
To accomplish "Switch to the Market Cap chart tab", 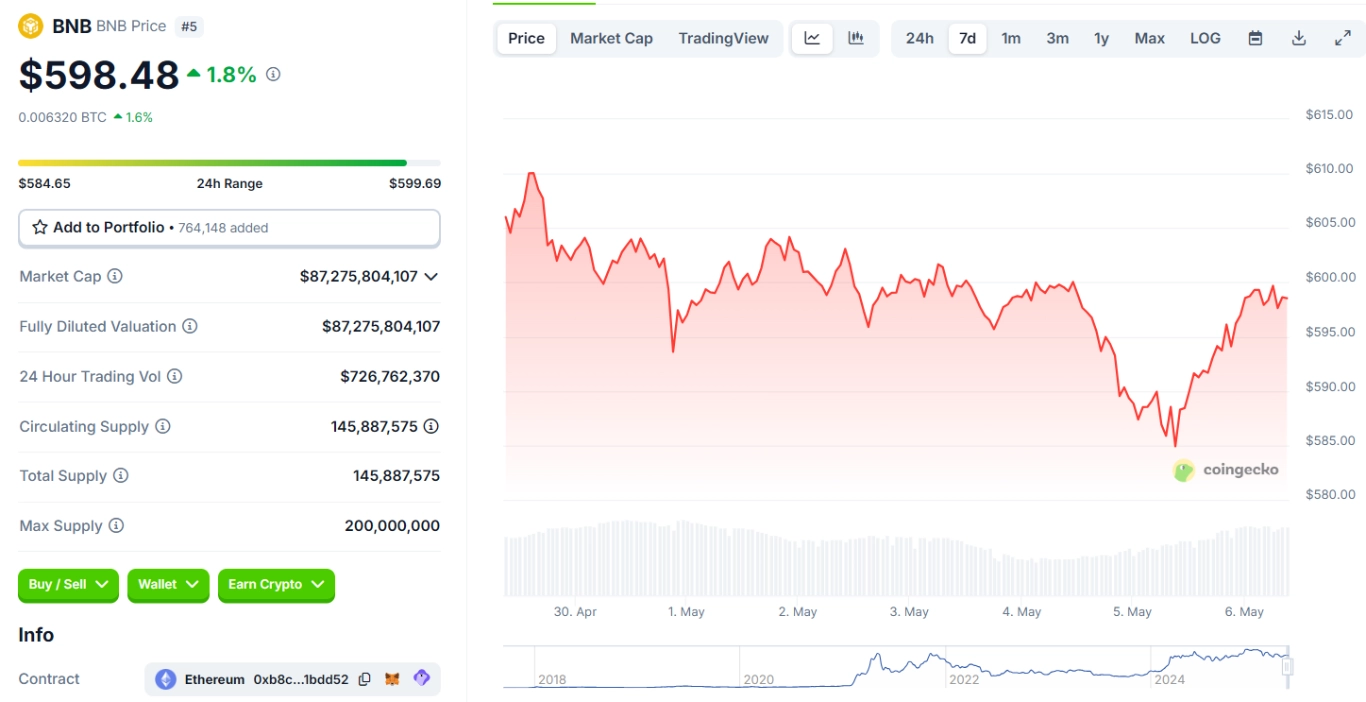I will click(x=611, y=38).
